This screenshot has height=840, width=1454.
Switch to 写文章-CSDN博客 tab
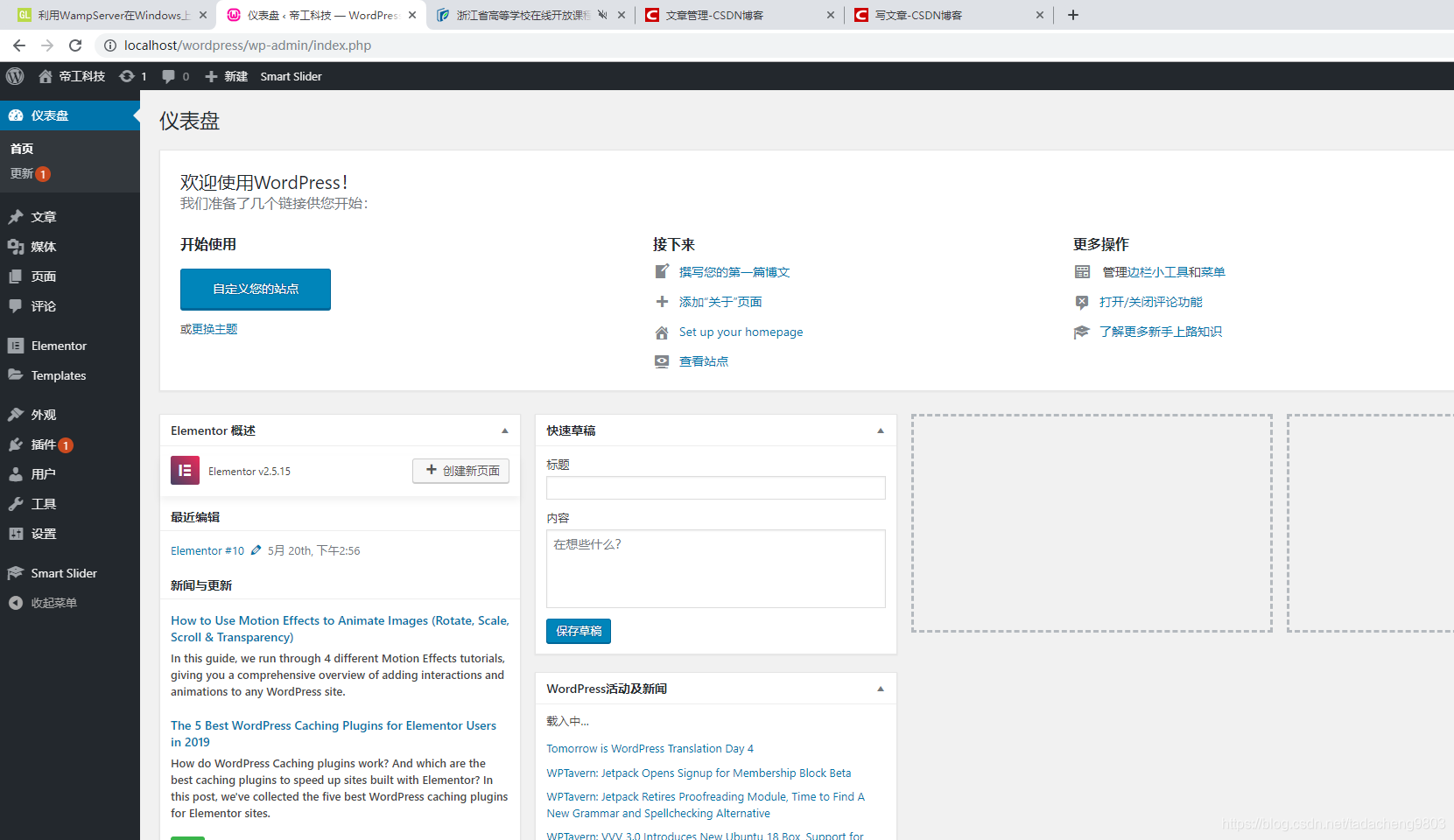pos(919,15)
